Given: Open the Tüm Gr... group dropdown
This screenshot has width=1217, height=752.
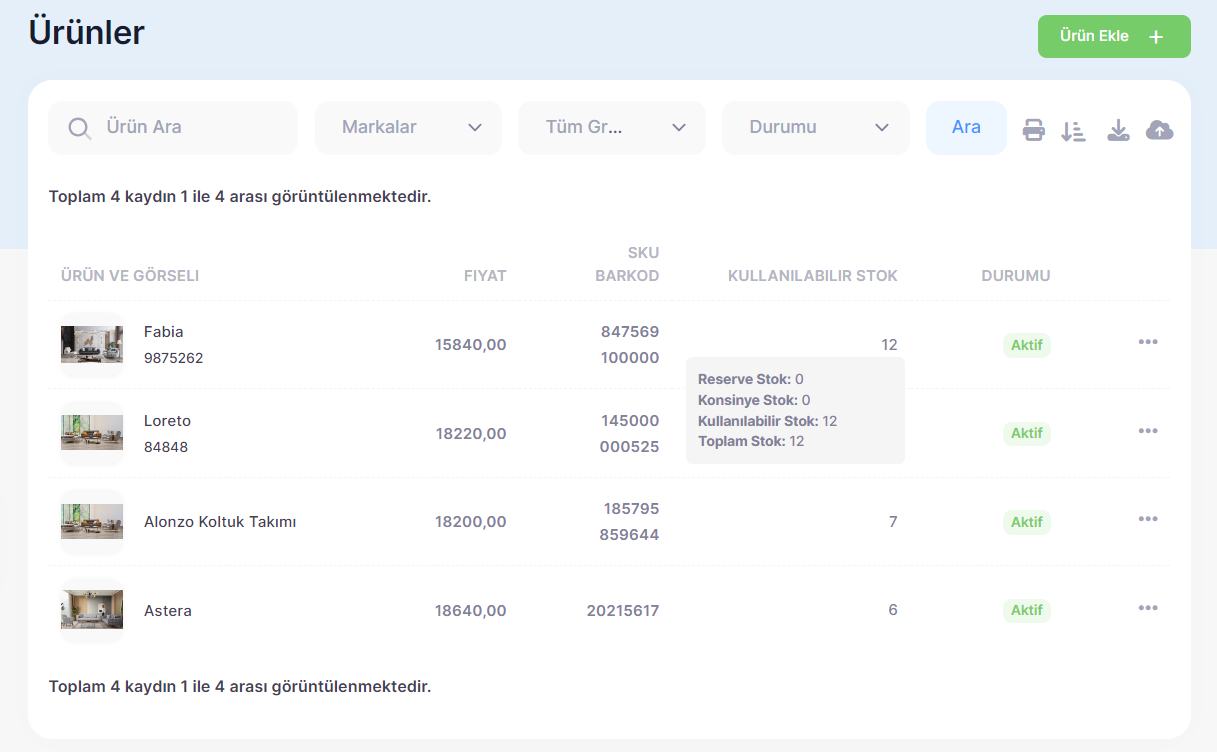Looking at the screenshot, I should (612, 128).
